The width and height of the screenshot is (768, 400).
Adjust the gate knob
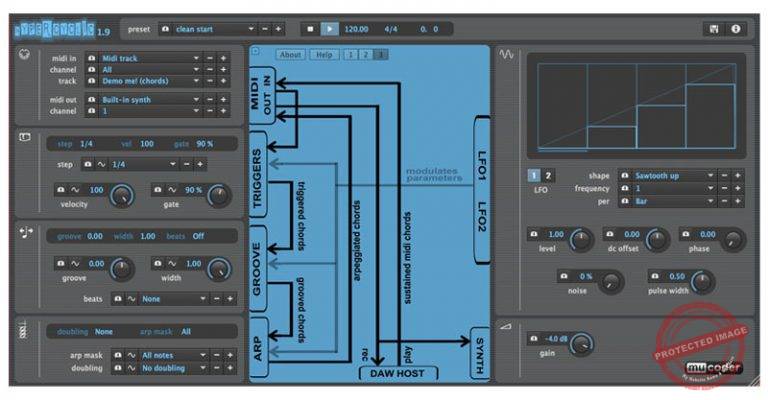tap(219, 195)
